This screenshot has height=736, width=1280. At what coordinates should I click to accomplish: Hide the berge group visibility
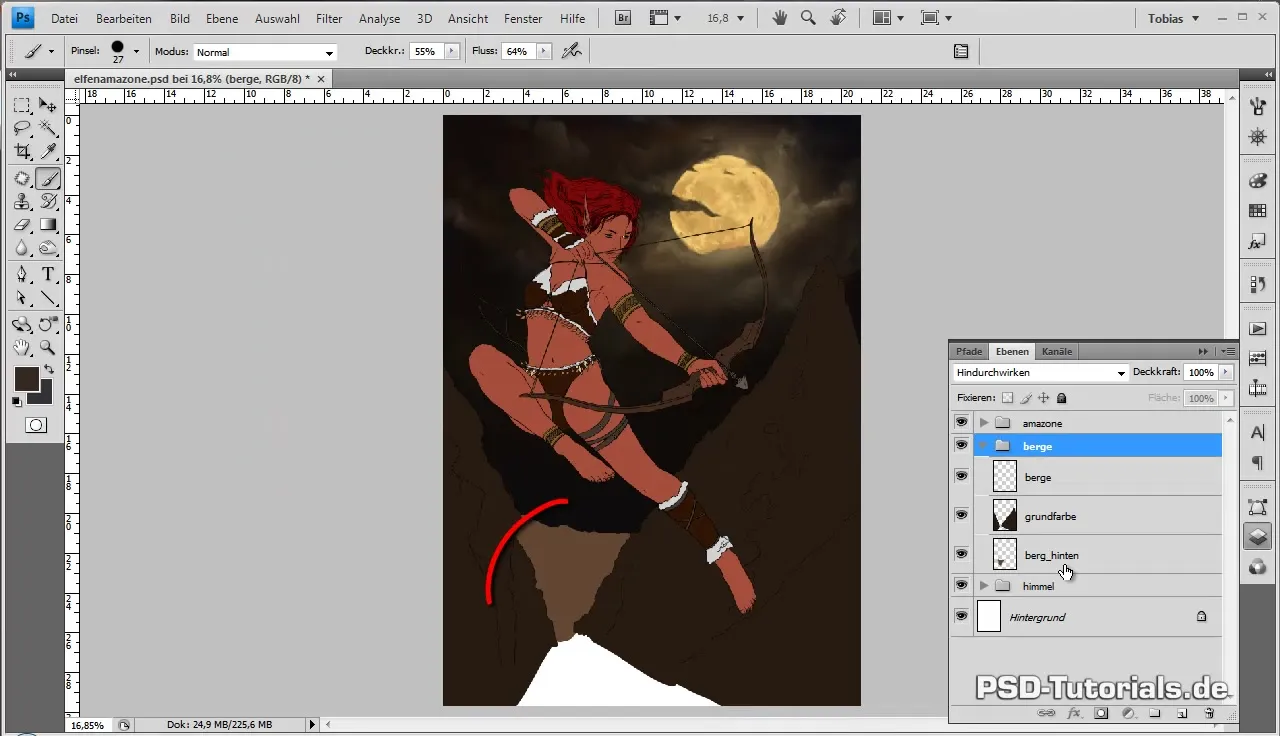tap(961, 445)
